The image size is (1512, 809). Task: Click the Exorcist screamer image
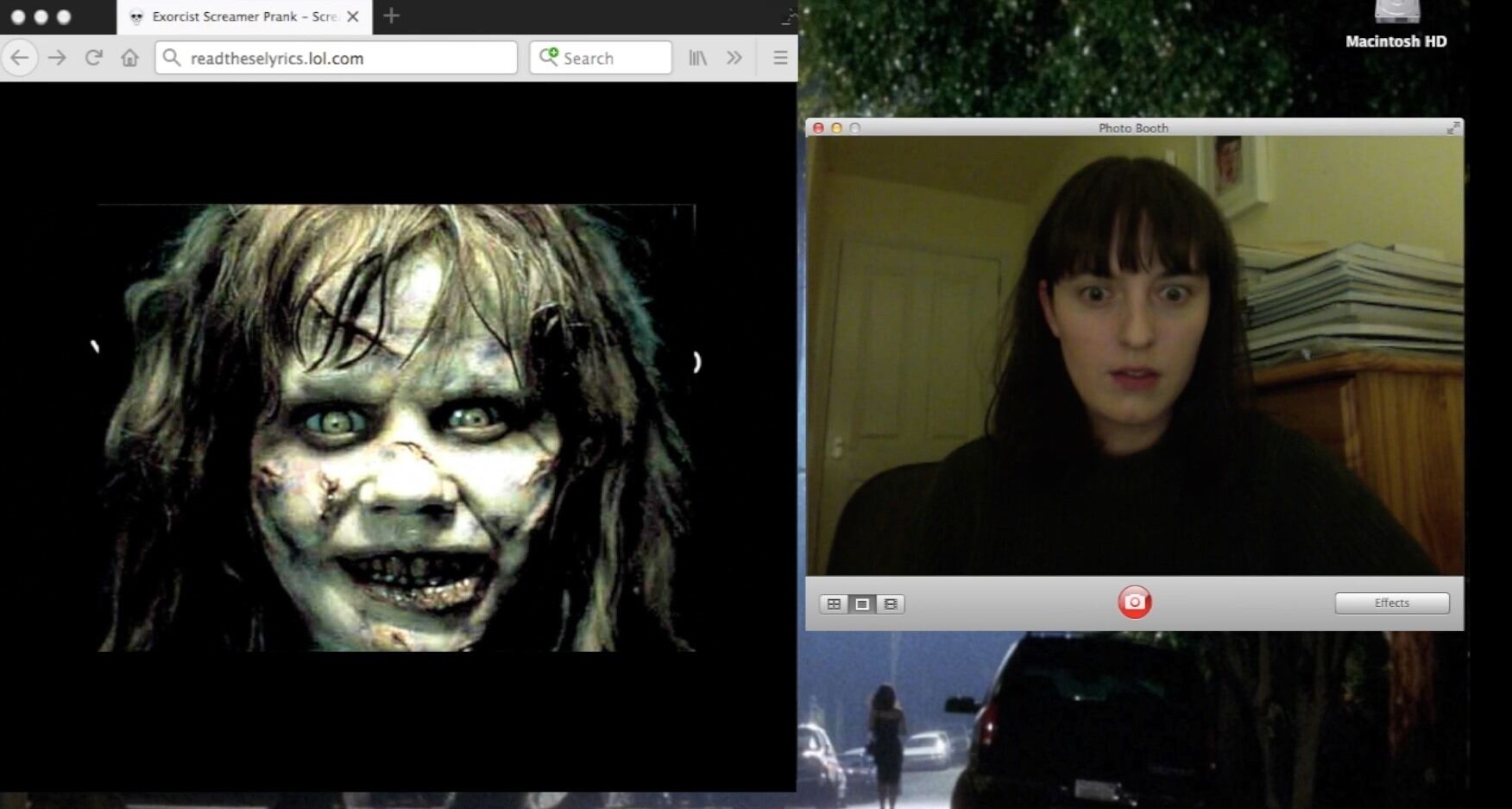pos(396,427)
